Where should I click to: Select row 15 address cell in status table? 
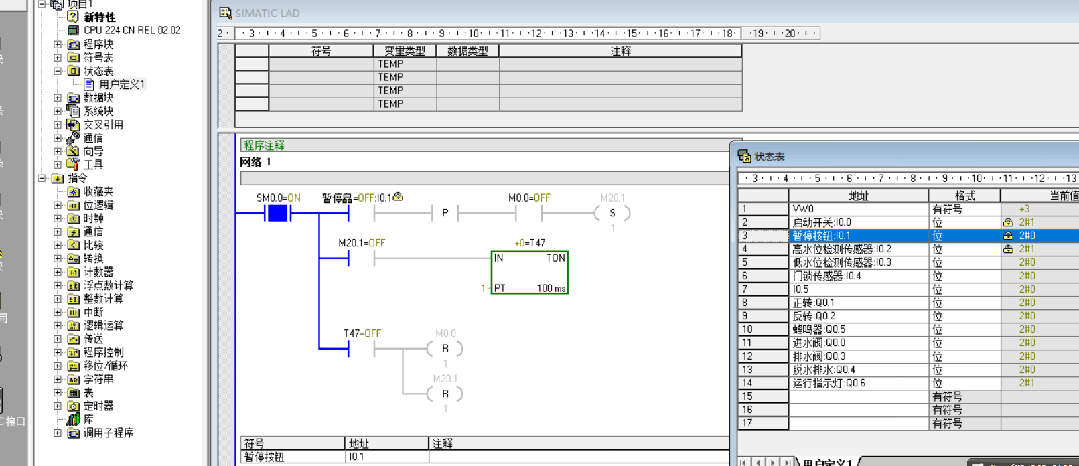pyautogui.click(x=859, y=396)
